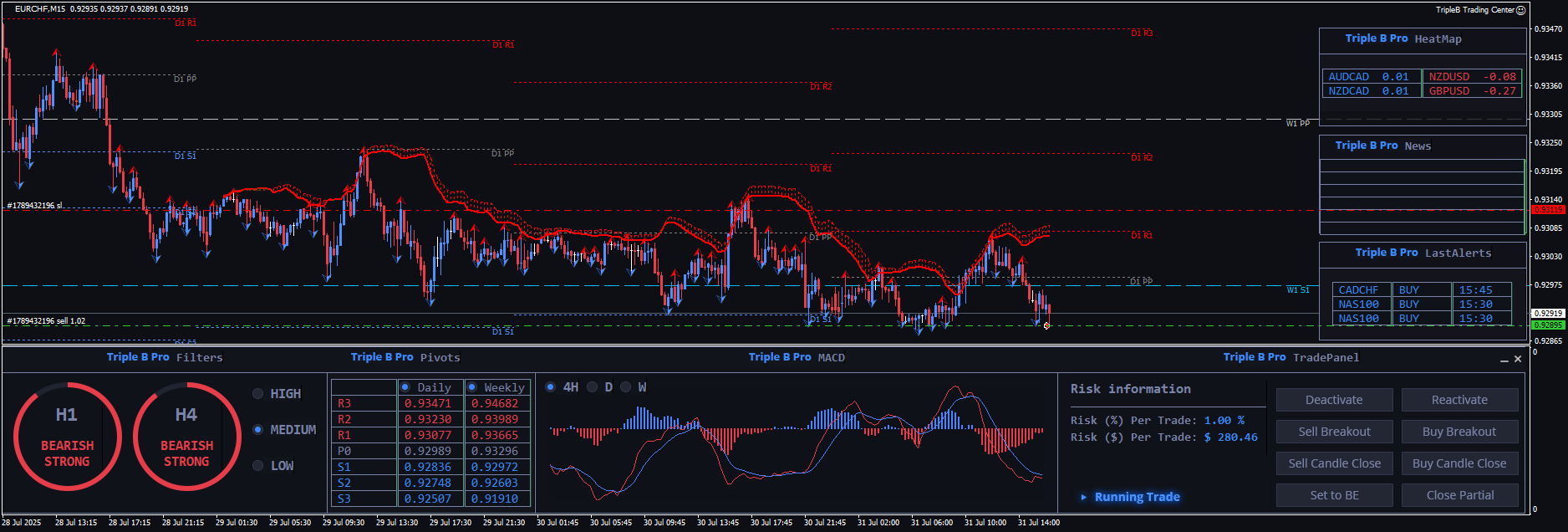
Task: Switch MACD timeframe to W
Action: coord(625,387)
